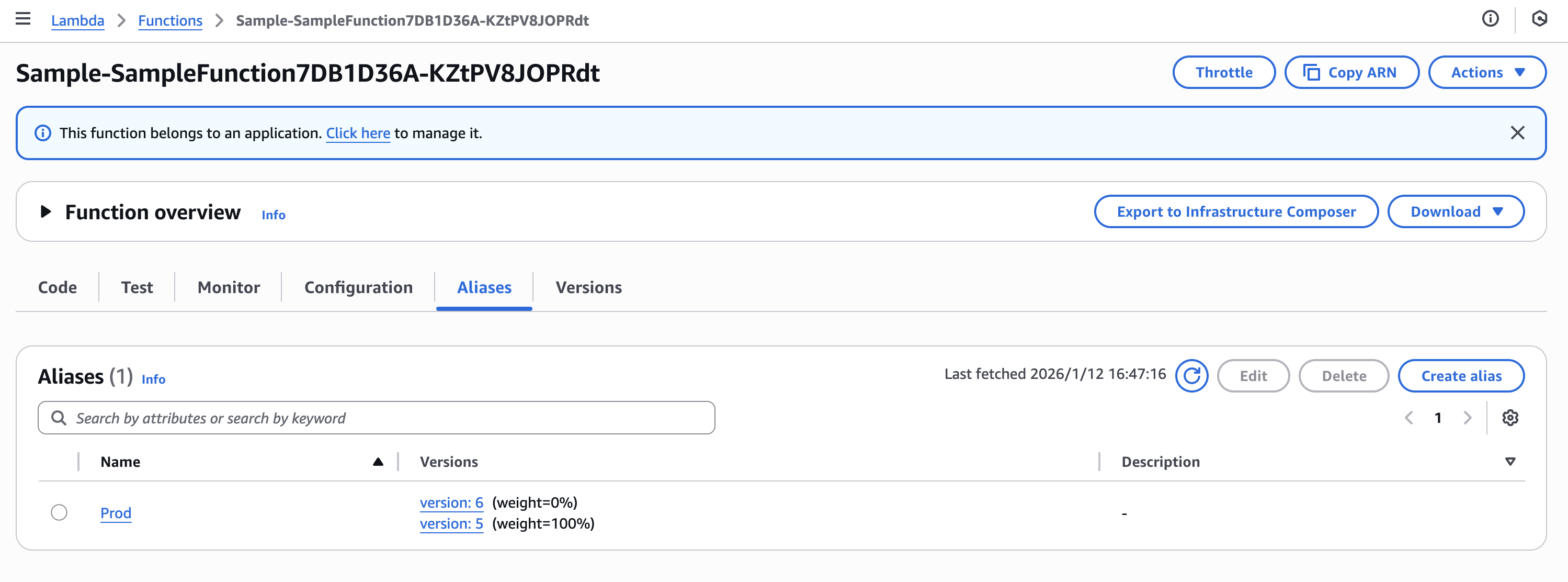
Task: Switch to the Configuration tab
Action: 358,287
